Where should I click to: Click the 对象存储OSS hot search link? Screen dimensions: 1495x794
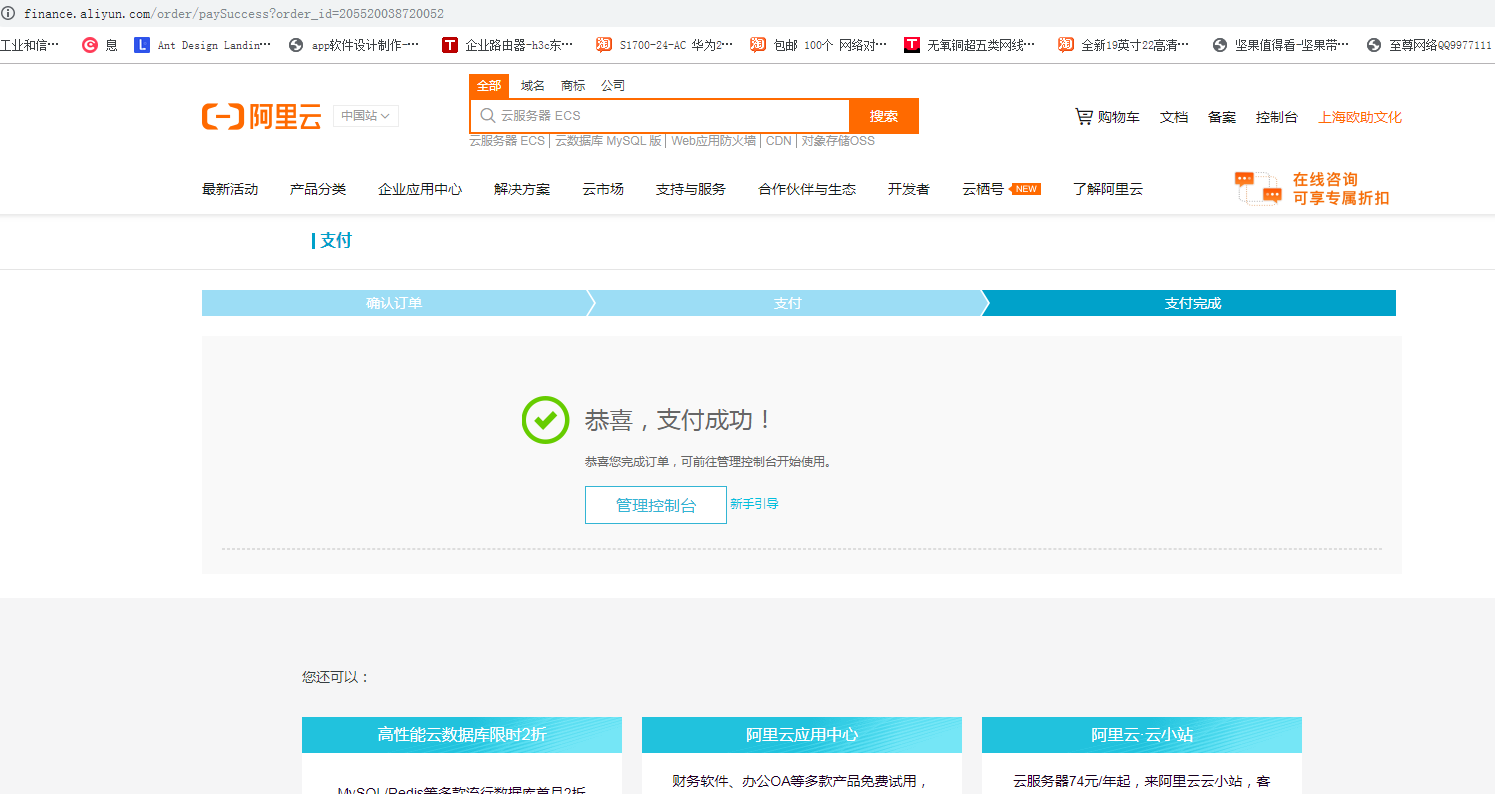point(838,141)
